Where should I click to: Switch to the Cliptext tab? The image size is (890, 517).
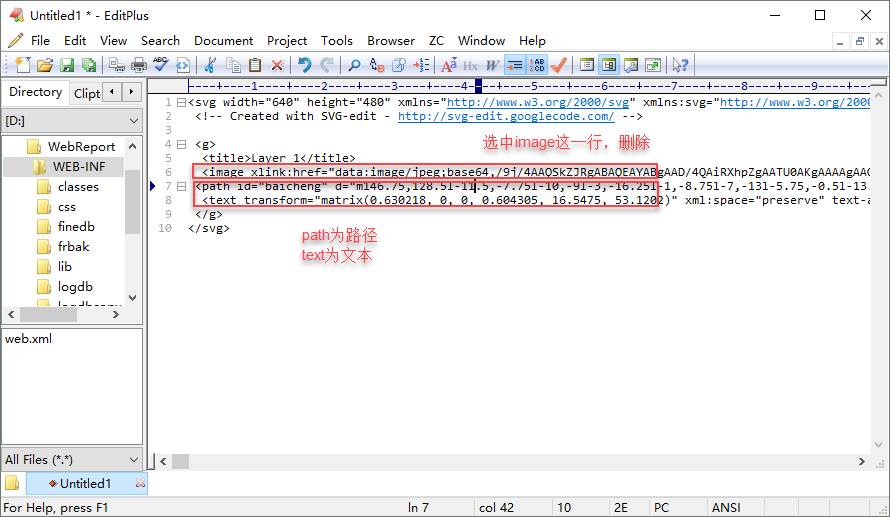pos(86,93)
